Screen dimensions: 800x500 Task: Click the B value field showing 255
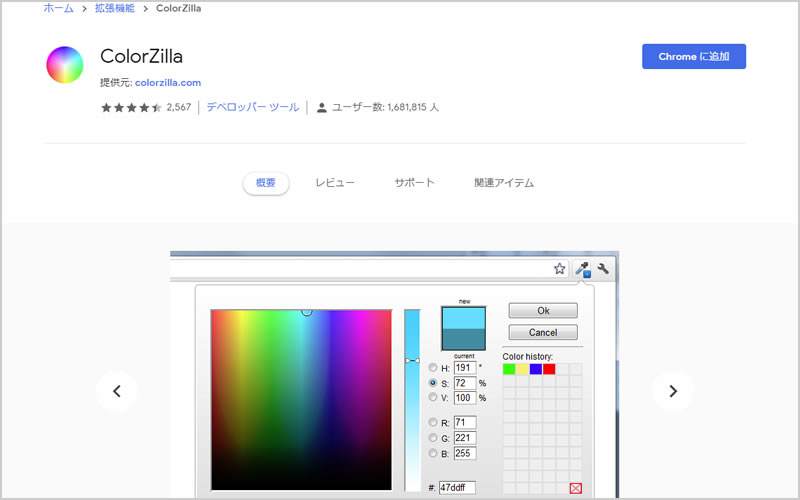pos(465,453)
